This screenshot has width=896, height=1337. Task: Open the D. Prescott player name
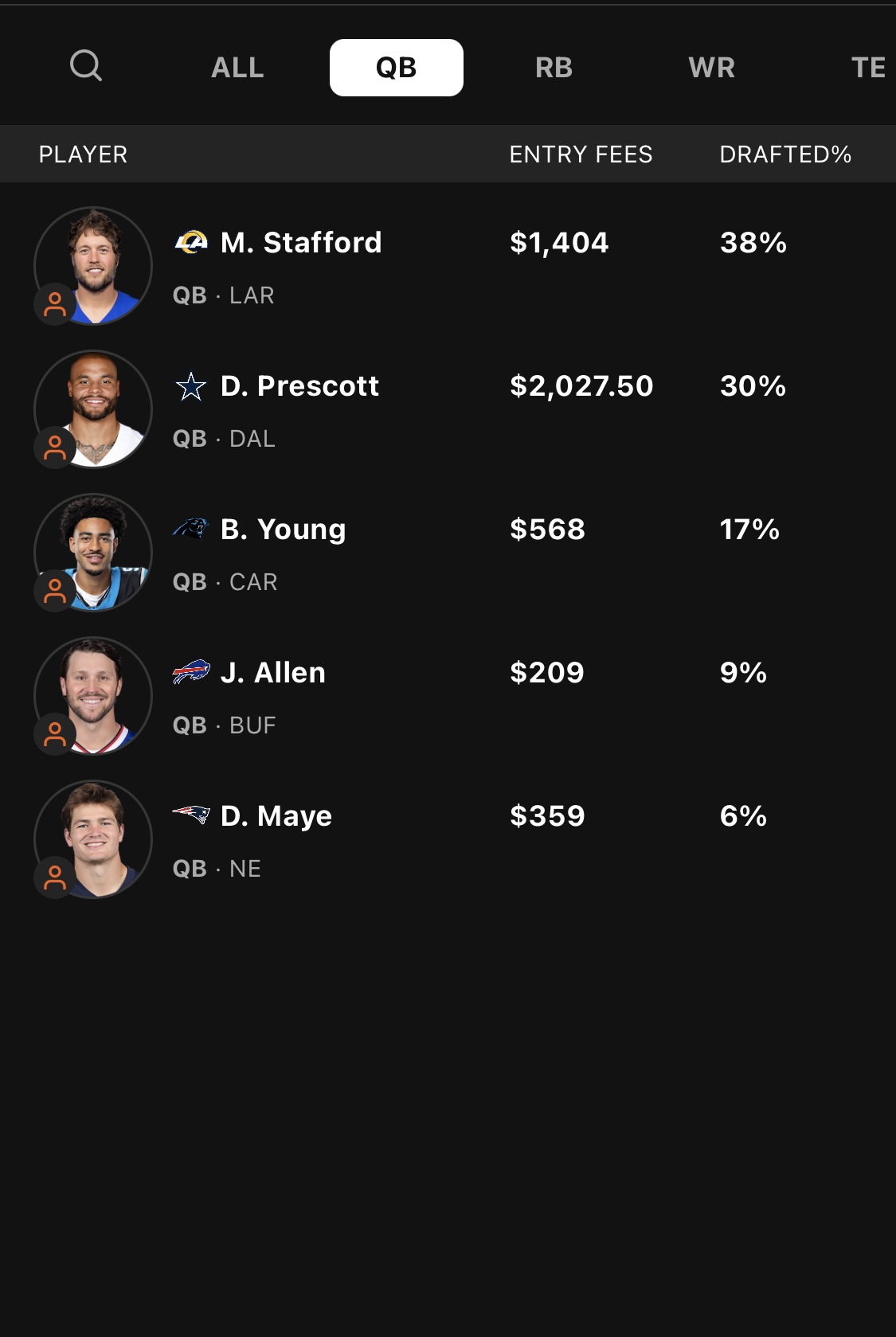(300, 386)
